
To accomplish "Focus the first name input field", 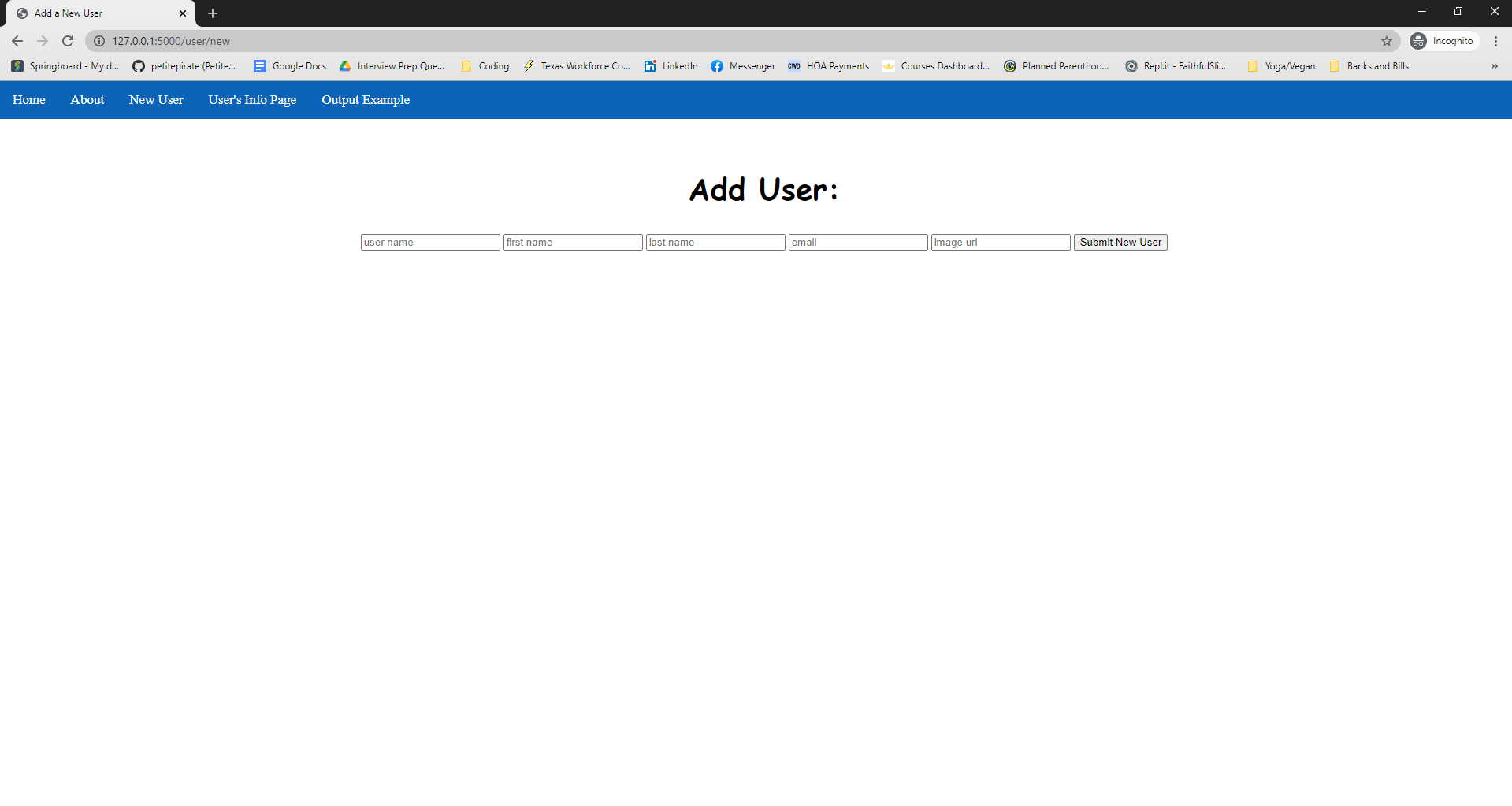I will (573, 243).
